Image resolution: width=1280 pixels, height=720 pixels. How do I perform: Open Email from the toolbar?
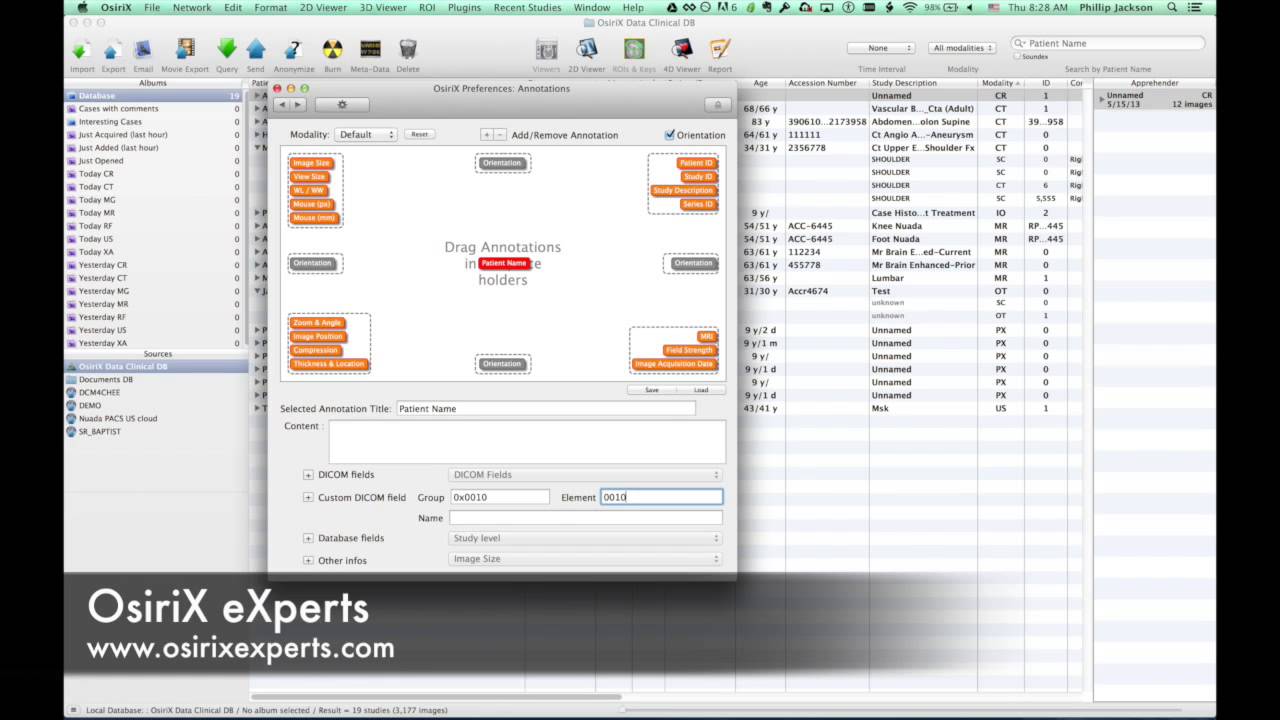coord(143,50)
